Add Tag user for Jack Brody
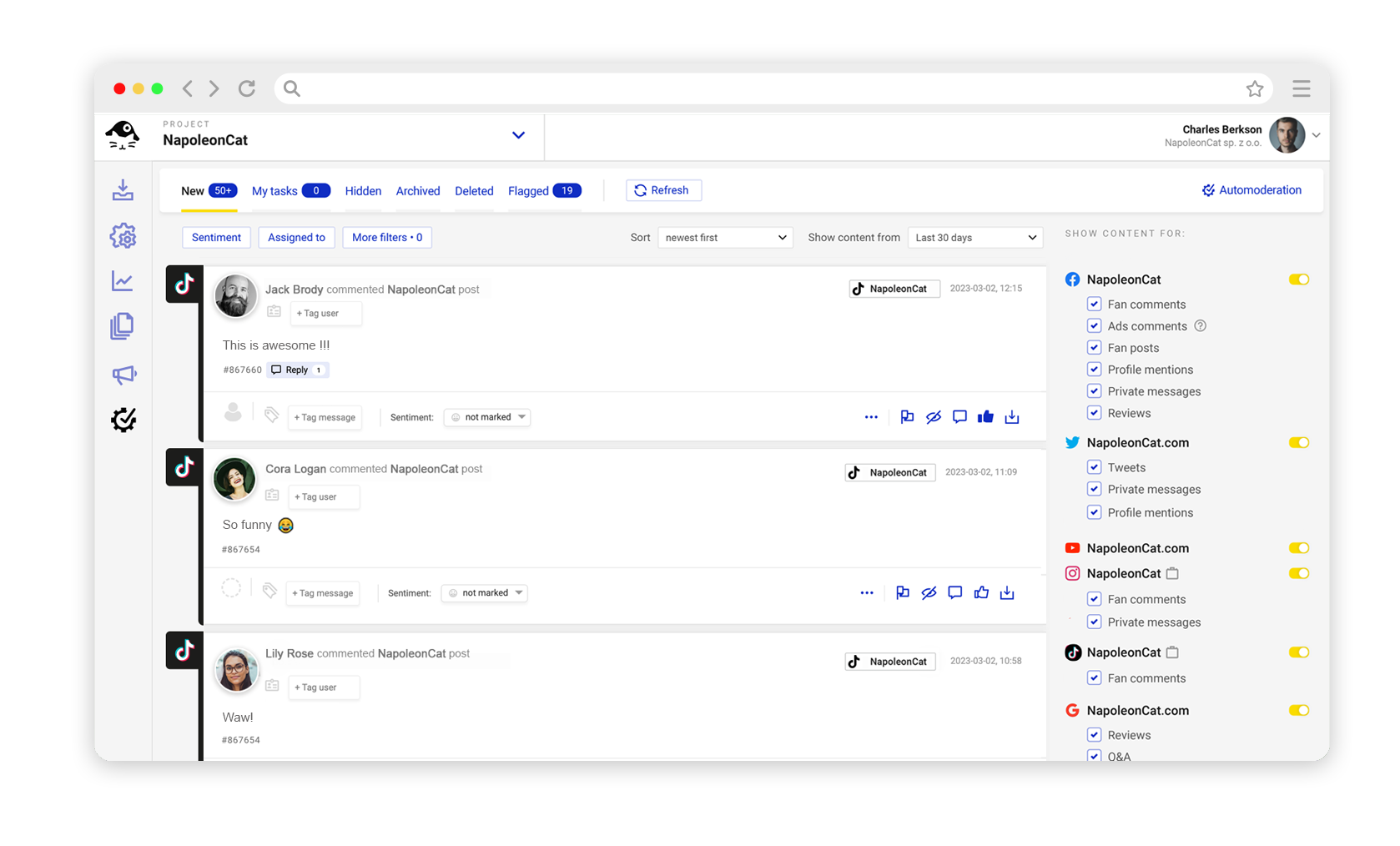Image resolution: width=1400 pixels, height=846 pixels. (x=326, y=314)
